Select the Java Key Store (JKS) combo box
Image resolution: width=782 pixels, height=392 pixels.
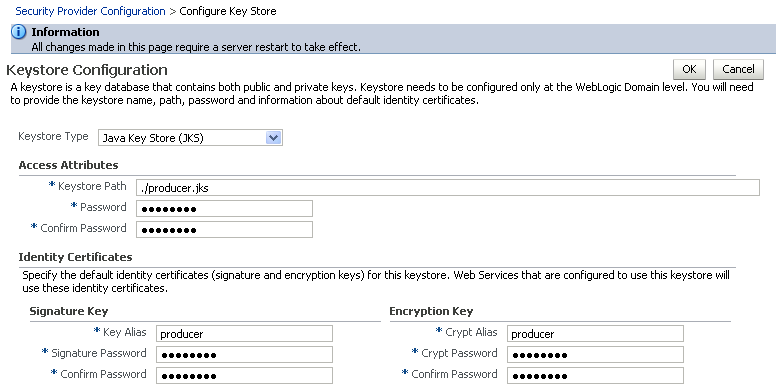tap(191, 138)
